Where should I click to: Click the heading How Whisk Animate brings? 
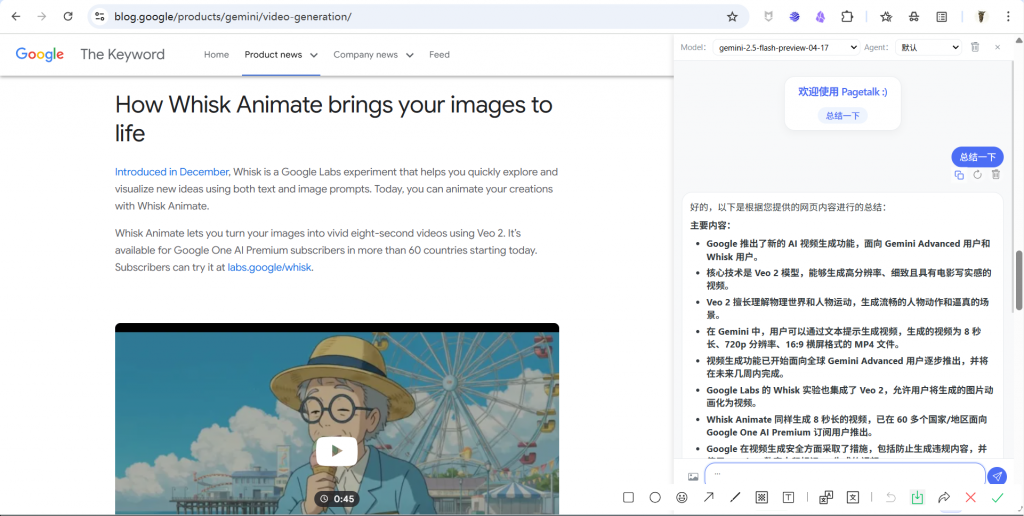(x=334, y=118)
